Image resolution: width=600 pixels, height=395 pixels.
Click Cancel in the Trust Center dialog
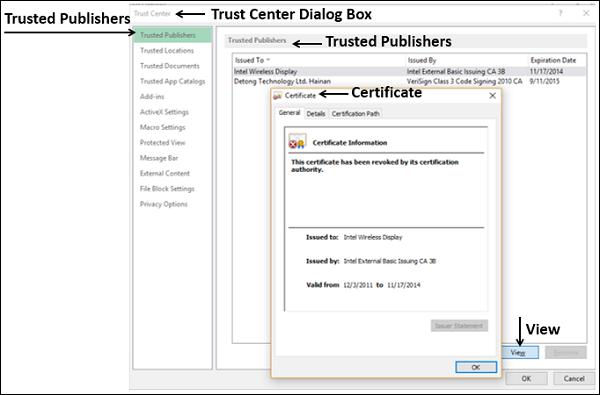click(574, 379)
